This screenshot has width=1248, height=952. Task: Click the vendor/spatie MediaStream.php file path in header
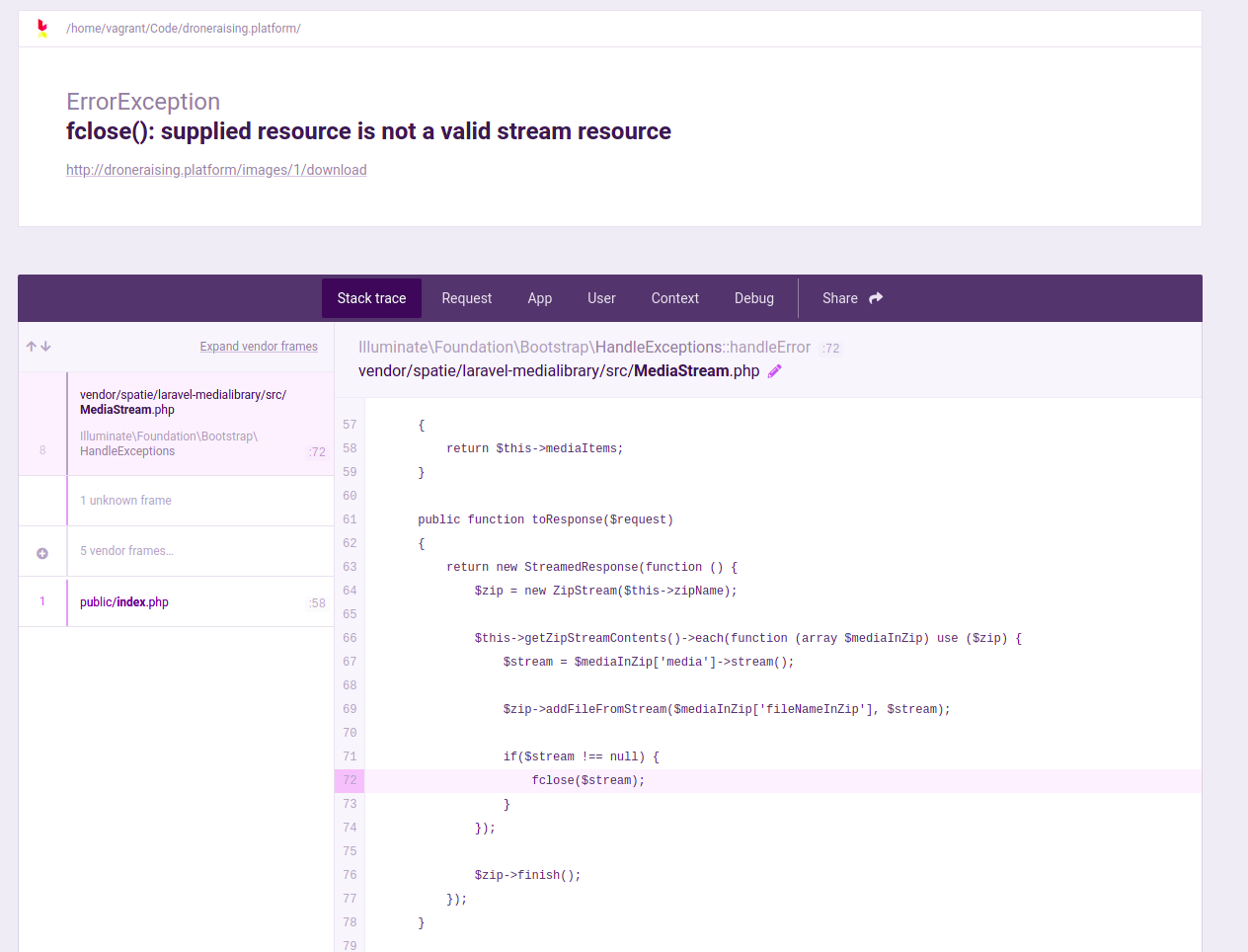pyautogui.click(x=559, y=371)
